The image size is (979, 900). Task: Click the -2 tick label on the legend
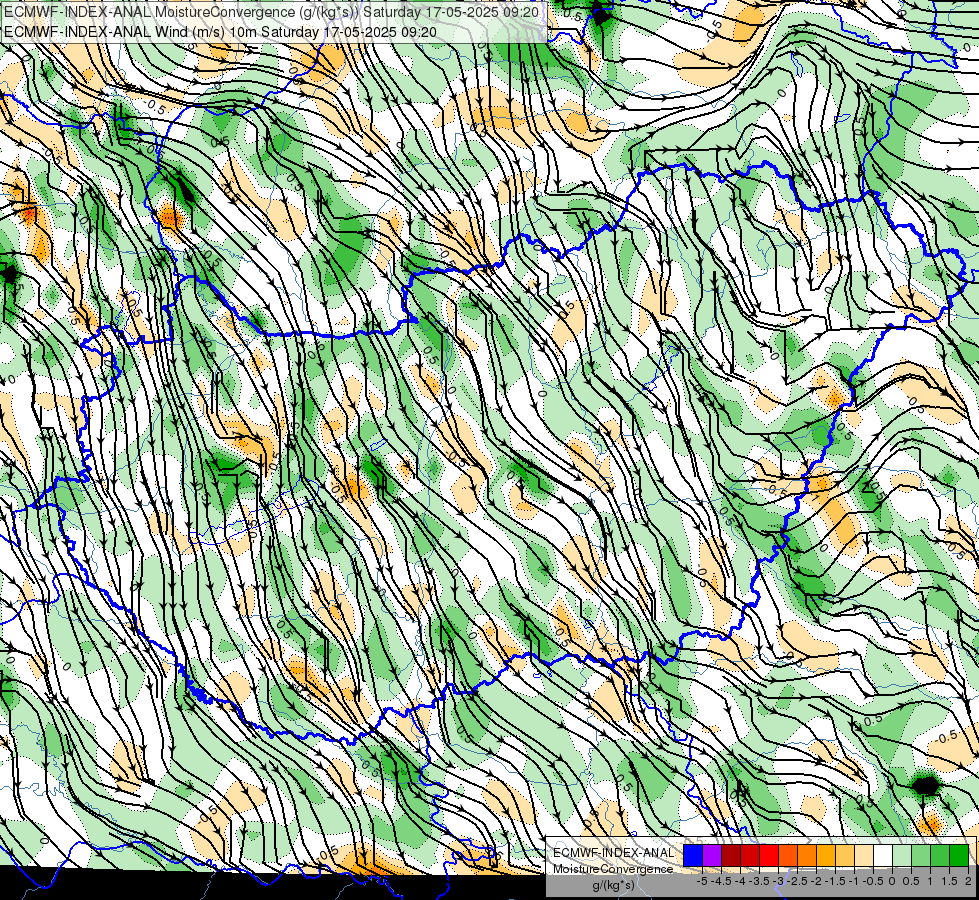coord(816,881)
